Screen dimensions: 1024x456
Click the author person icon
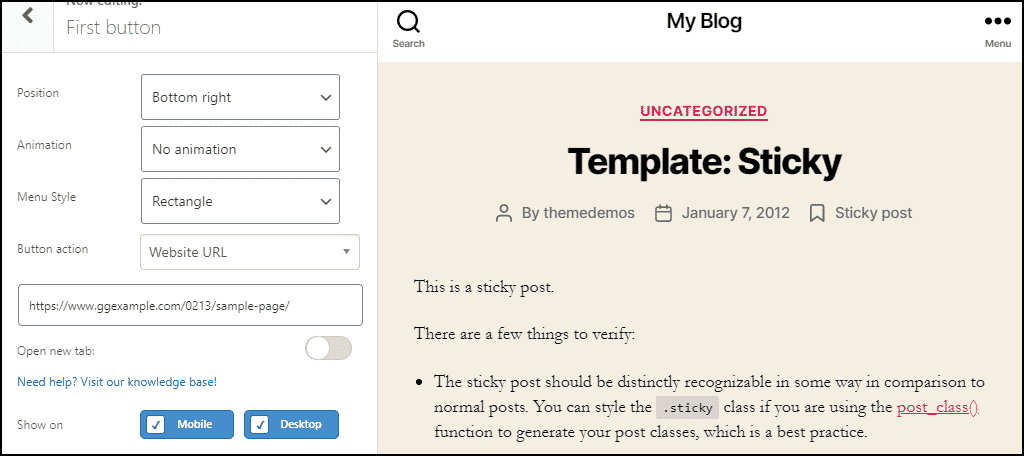click(505, 213)
